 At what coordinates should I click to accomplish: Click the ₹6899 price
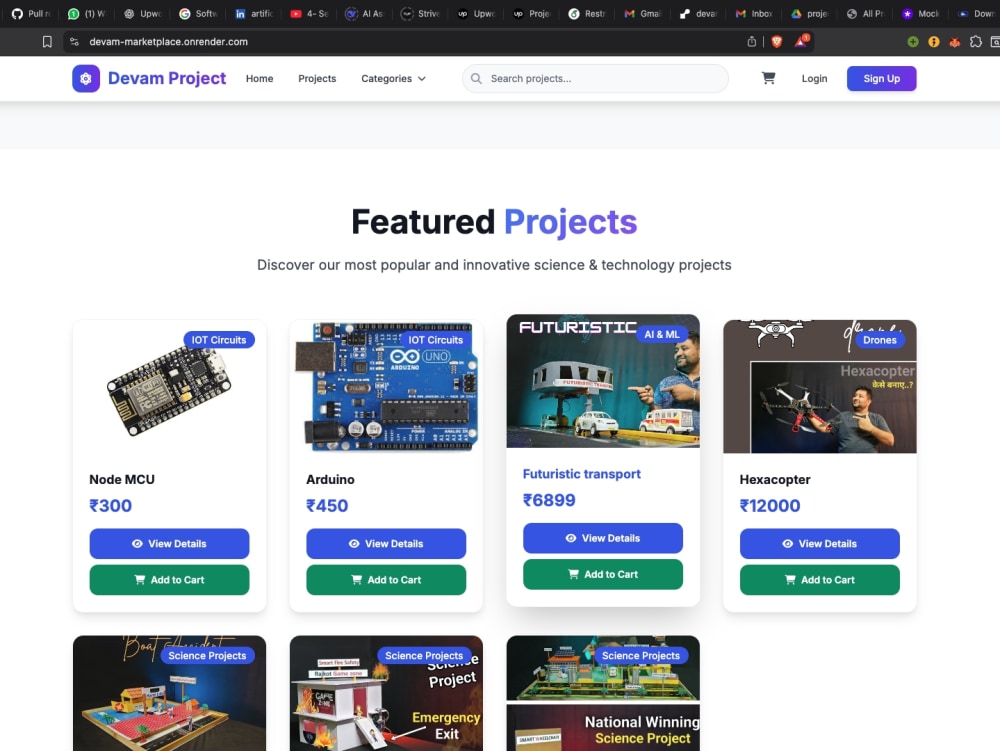549,500
